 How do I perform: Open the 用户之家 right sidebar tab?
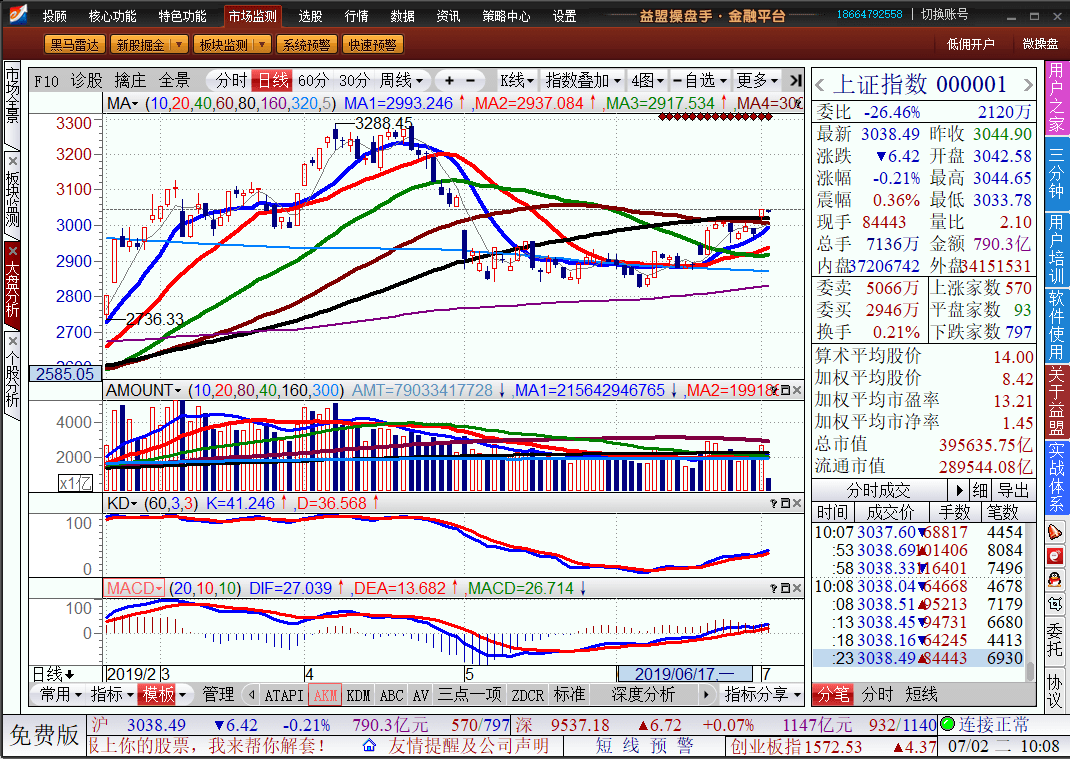tap(1056, 98)
